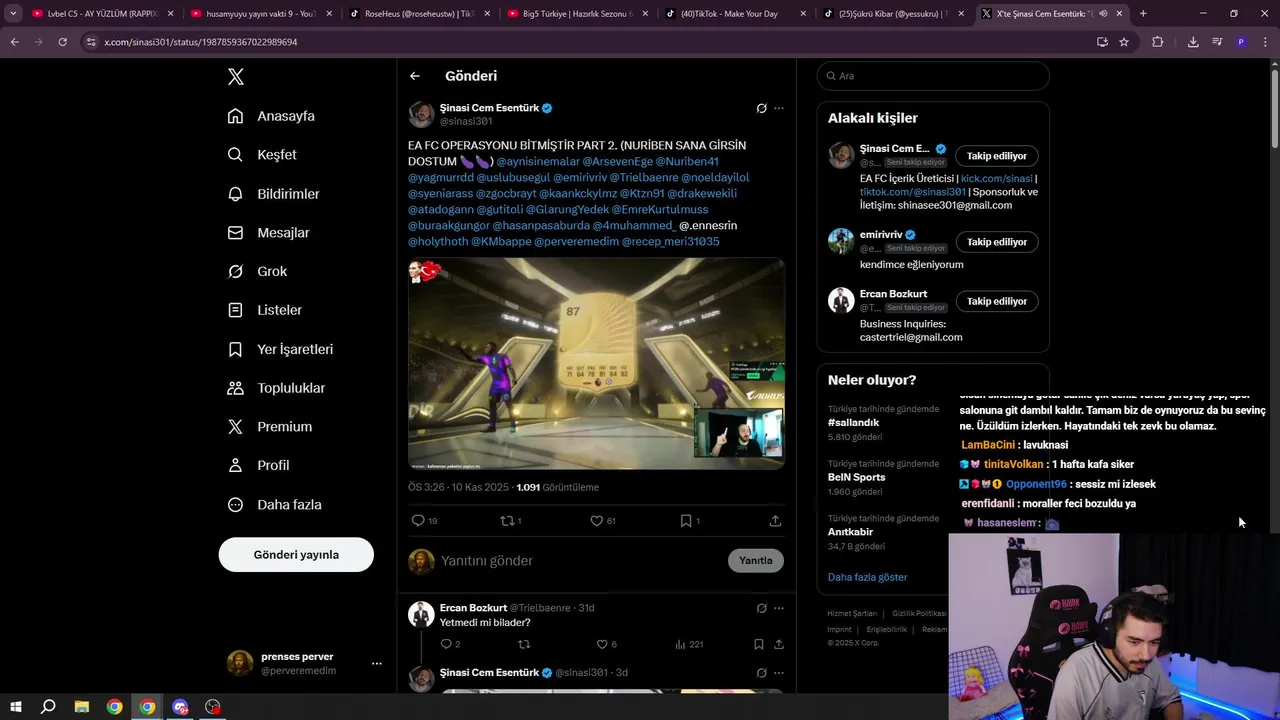Bookmark Ercan Bozkurt's reply

[x=759, y=645]
